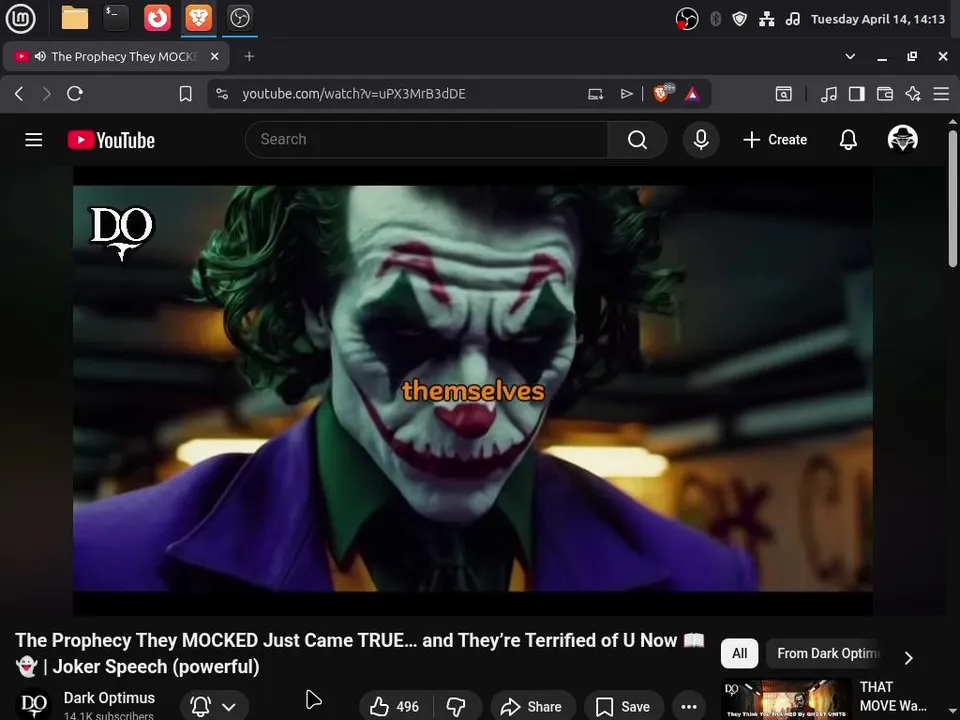Open the Linux Mint start menu
Viewport: 960px width, 720px height.
coord(20,18)
